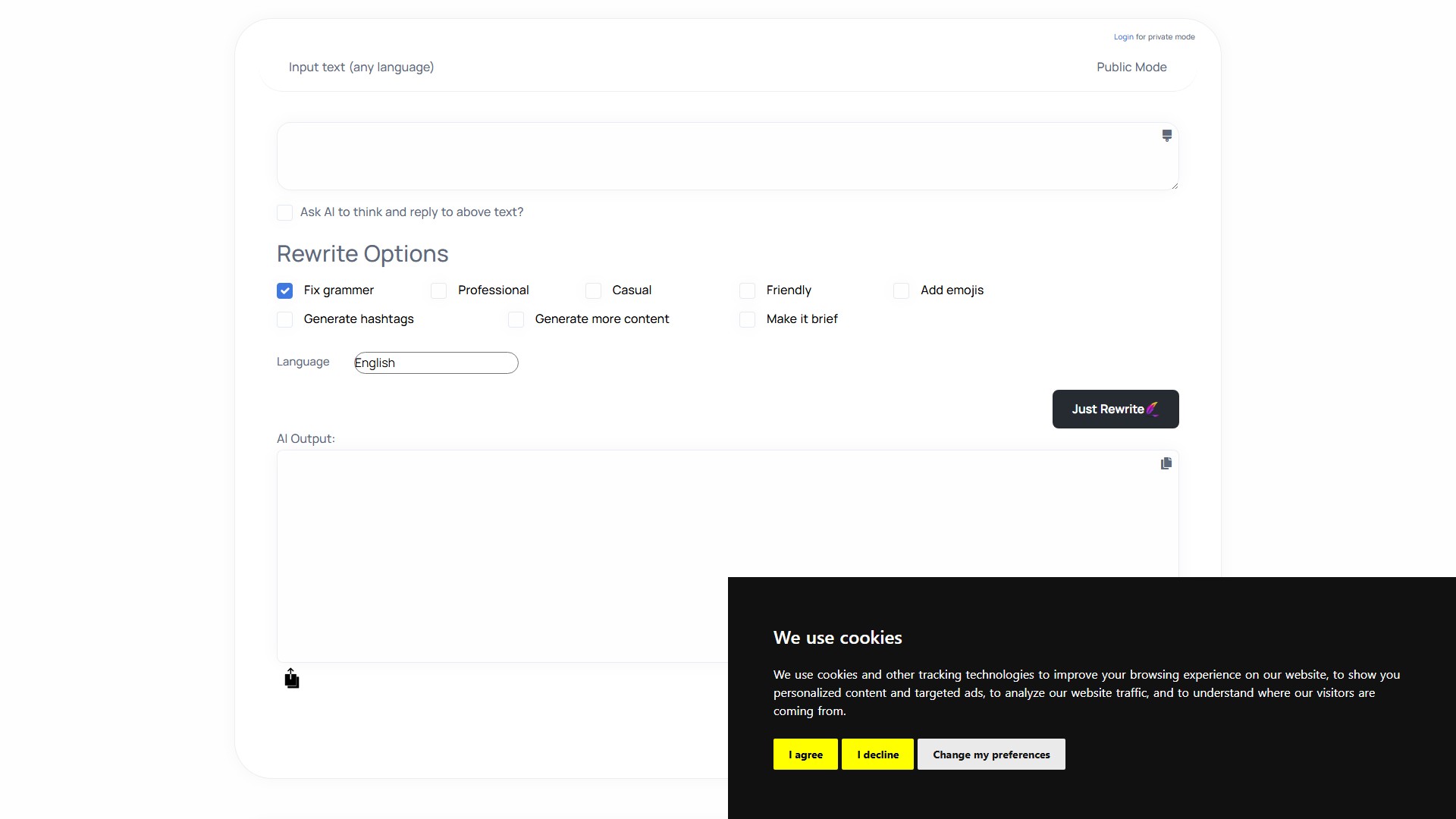1456x819 pixels.
Task: Click the share icon below output box
Action: click(x=291, y=679)
